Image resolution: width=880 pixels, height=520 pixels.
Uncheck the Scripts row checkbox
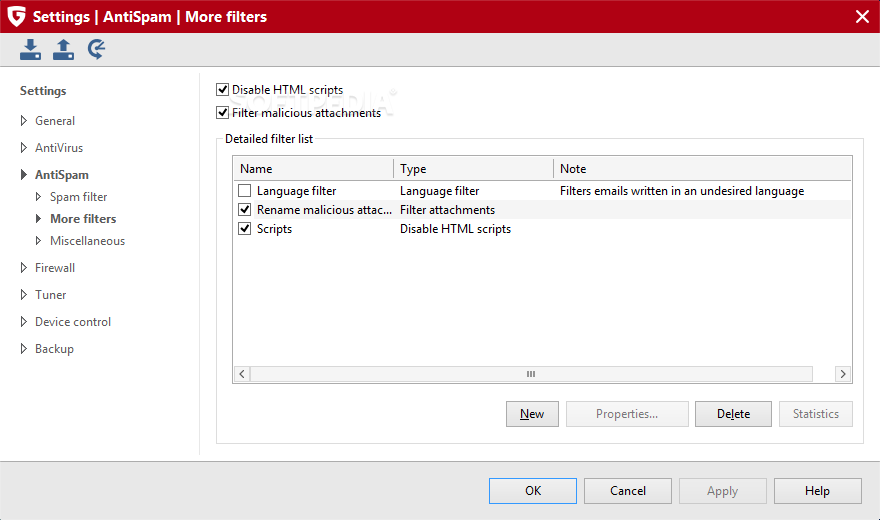click(244, 229)
